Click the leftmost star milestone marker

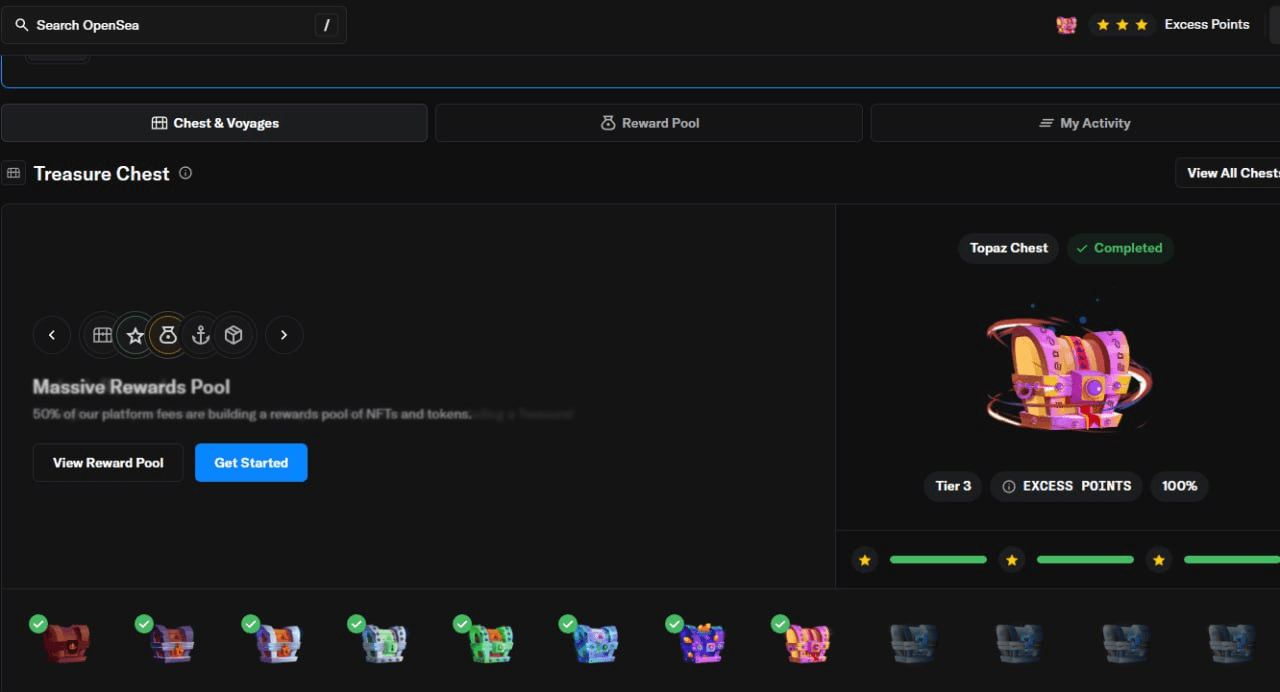[866, 560]
